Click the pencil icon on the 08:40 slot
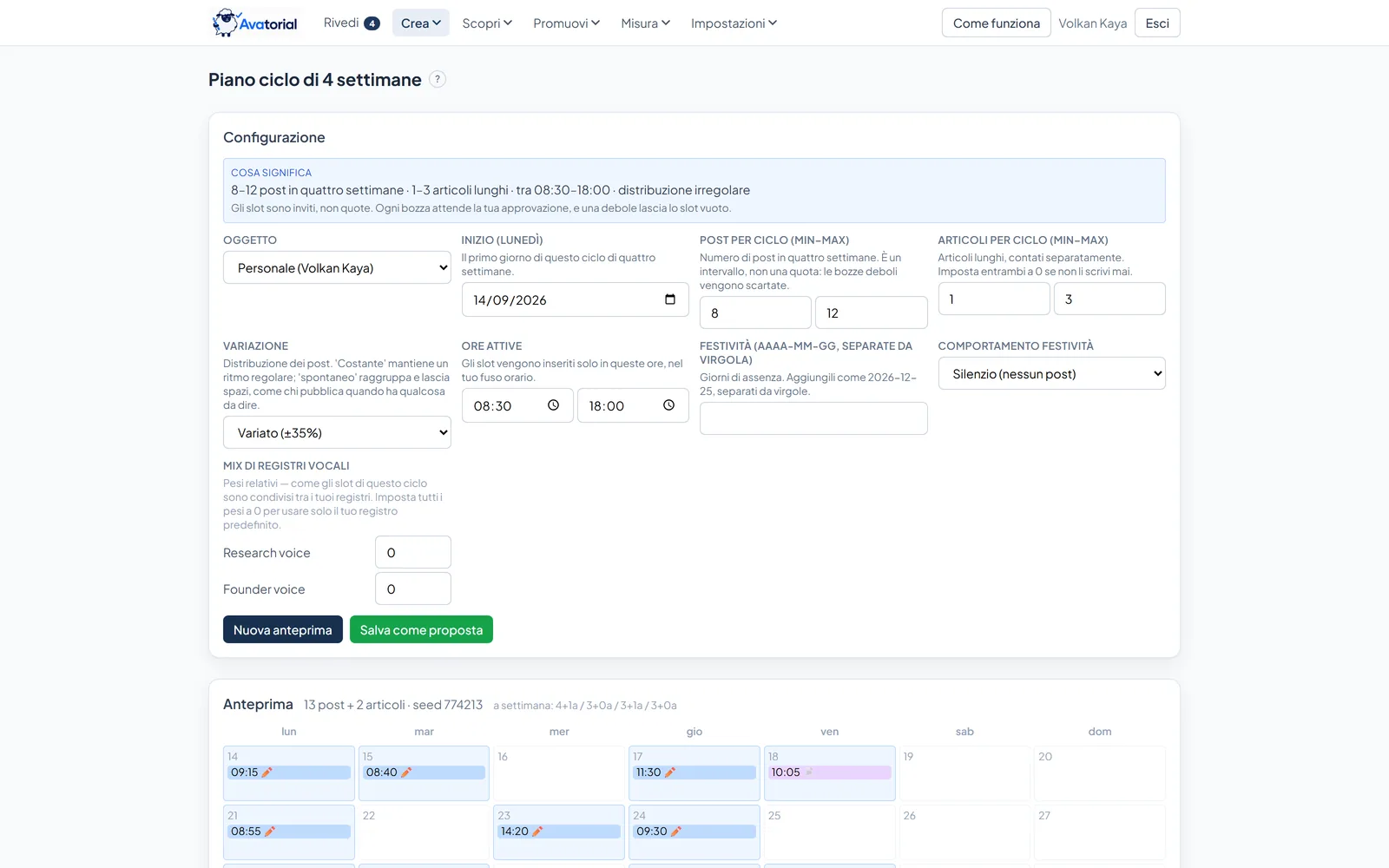1389x868 pixels. tap(406, 773)
